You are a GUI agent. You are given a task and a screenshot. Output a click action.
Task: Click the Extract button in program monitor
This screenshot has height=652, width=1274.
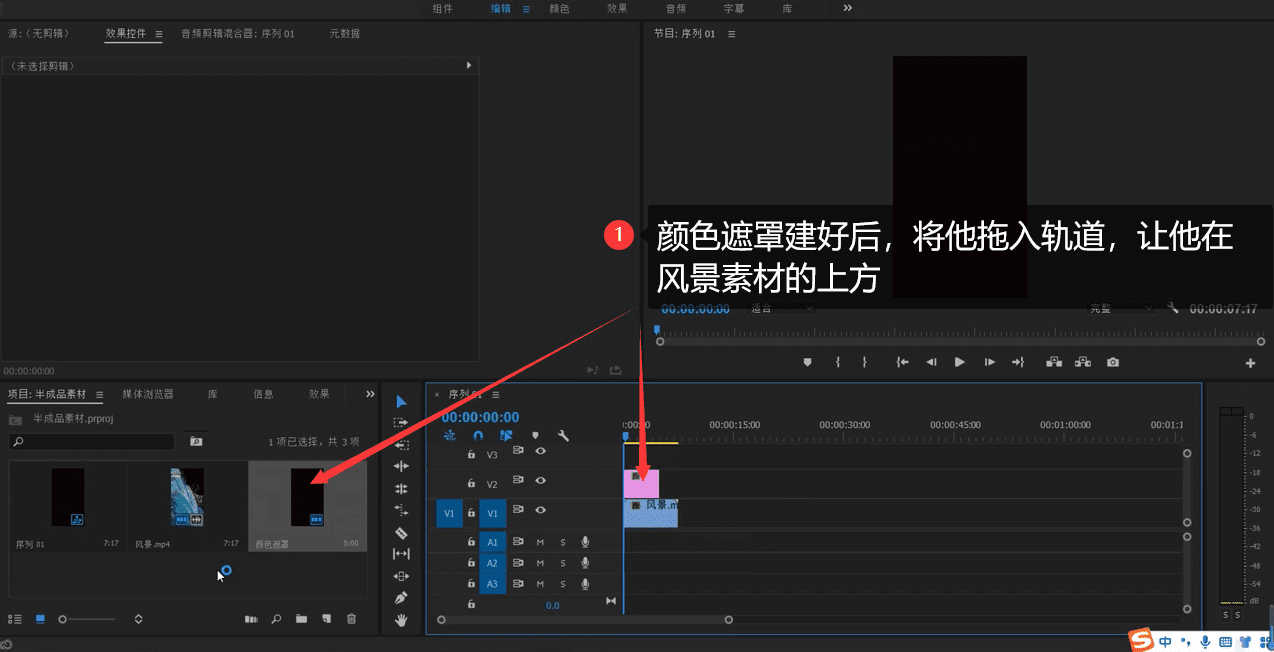(1083, 362)
